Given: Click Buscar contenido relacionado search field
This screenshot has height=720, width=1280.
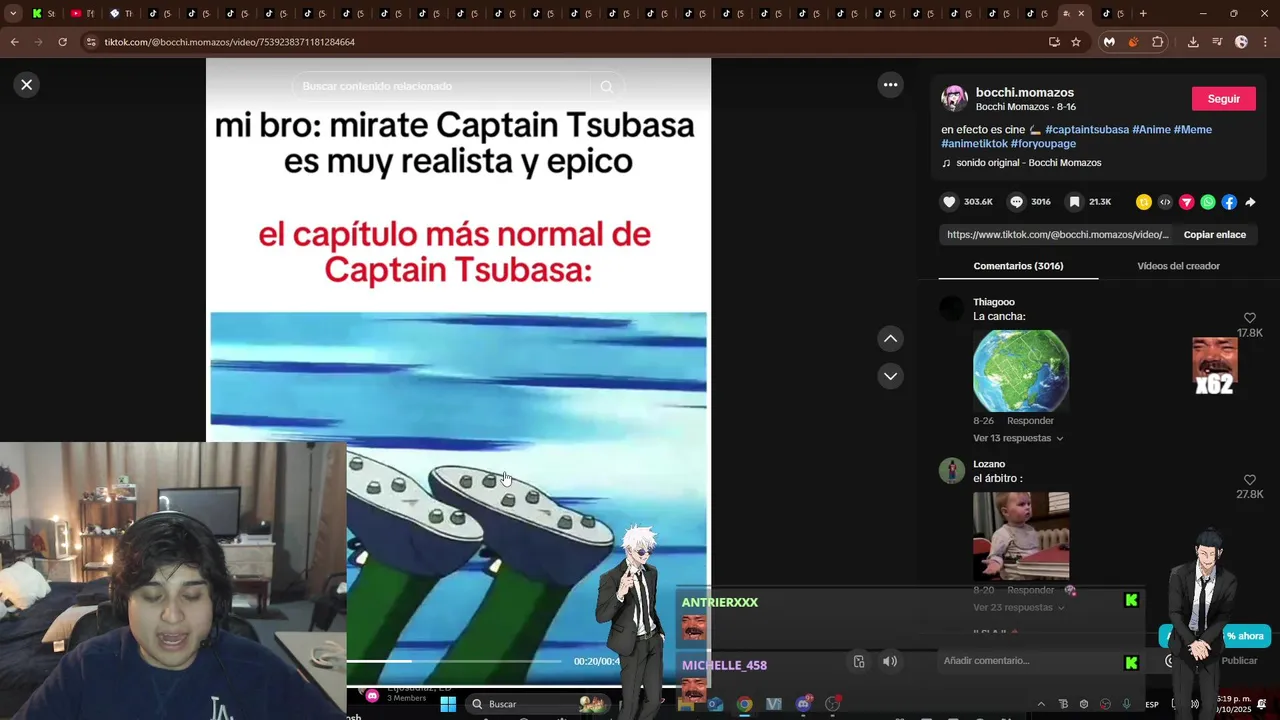Looking at the screenshot, I should (440, 87).
